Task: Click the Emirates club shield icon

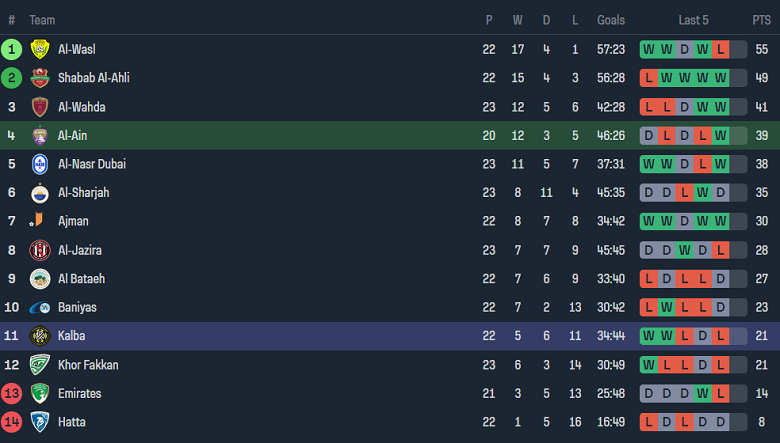Action: point(39,393)
